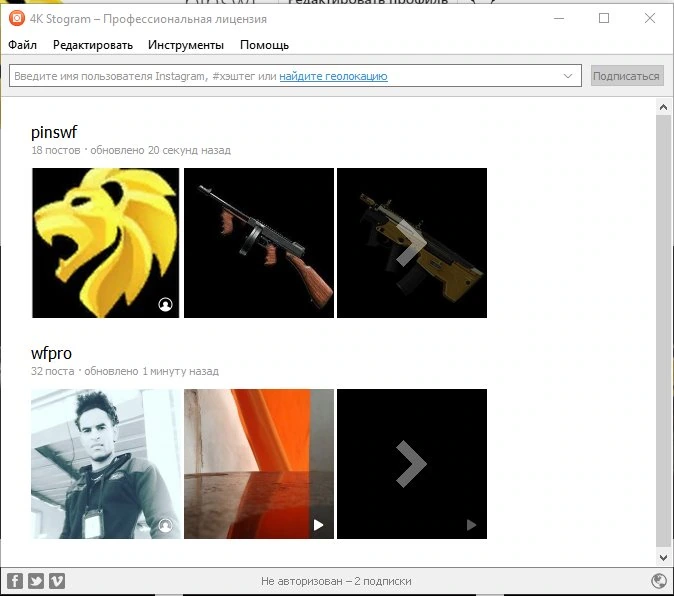The height and width of the screenshot is (596, 674).
Task: Click the vertical scrollbar track
Action: tap(663, 331)
